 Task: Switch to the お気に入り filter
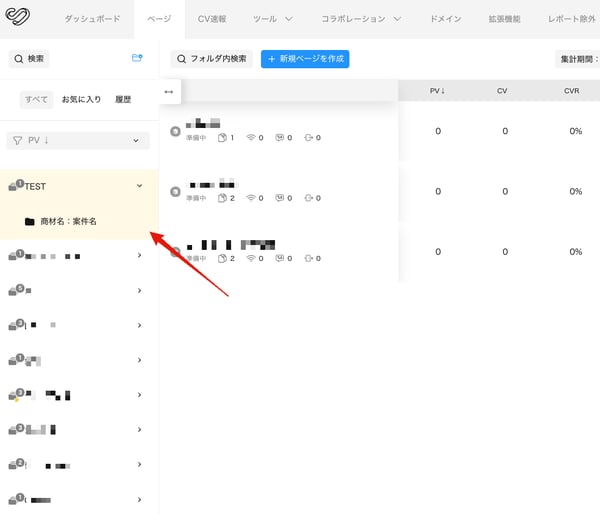tap(81, 99)
